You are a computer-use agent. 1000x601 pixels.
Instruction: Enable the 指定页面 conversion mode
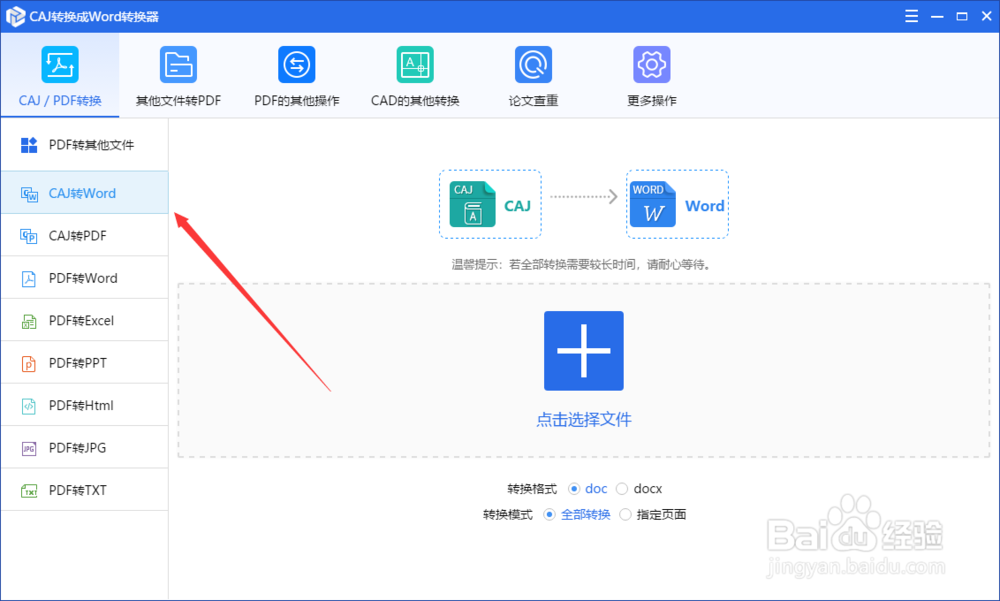pos(660,514)
